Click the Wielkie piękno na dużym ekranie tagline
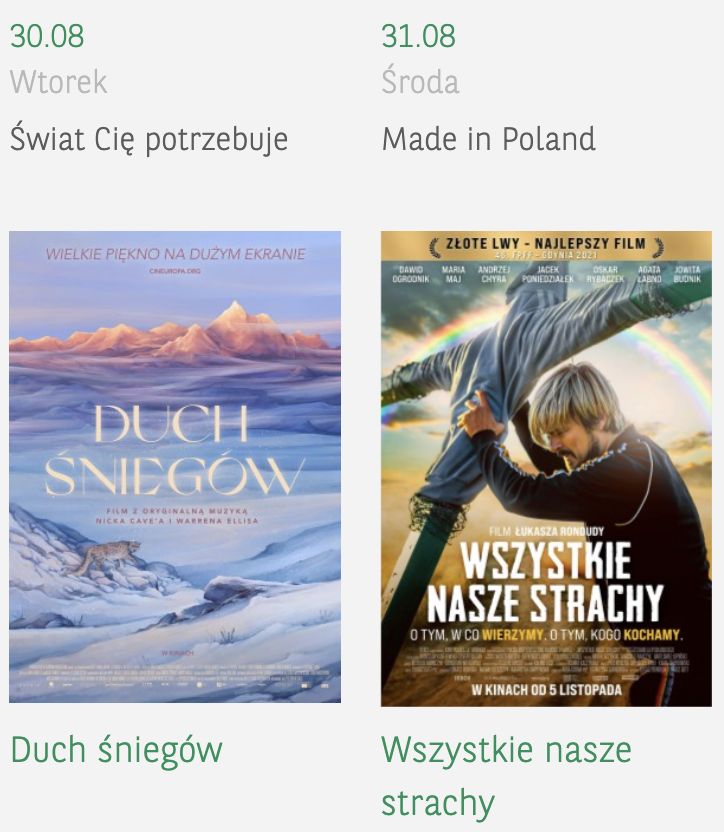 (175, 254)
